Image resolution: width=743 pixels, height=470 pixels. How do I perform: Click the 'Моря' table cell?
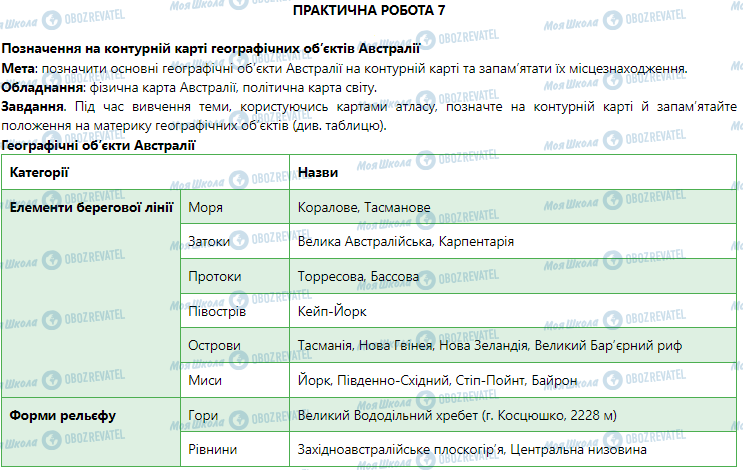tap(205, 208)
